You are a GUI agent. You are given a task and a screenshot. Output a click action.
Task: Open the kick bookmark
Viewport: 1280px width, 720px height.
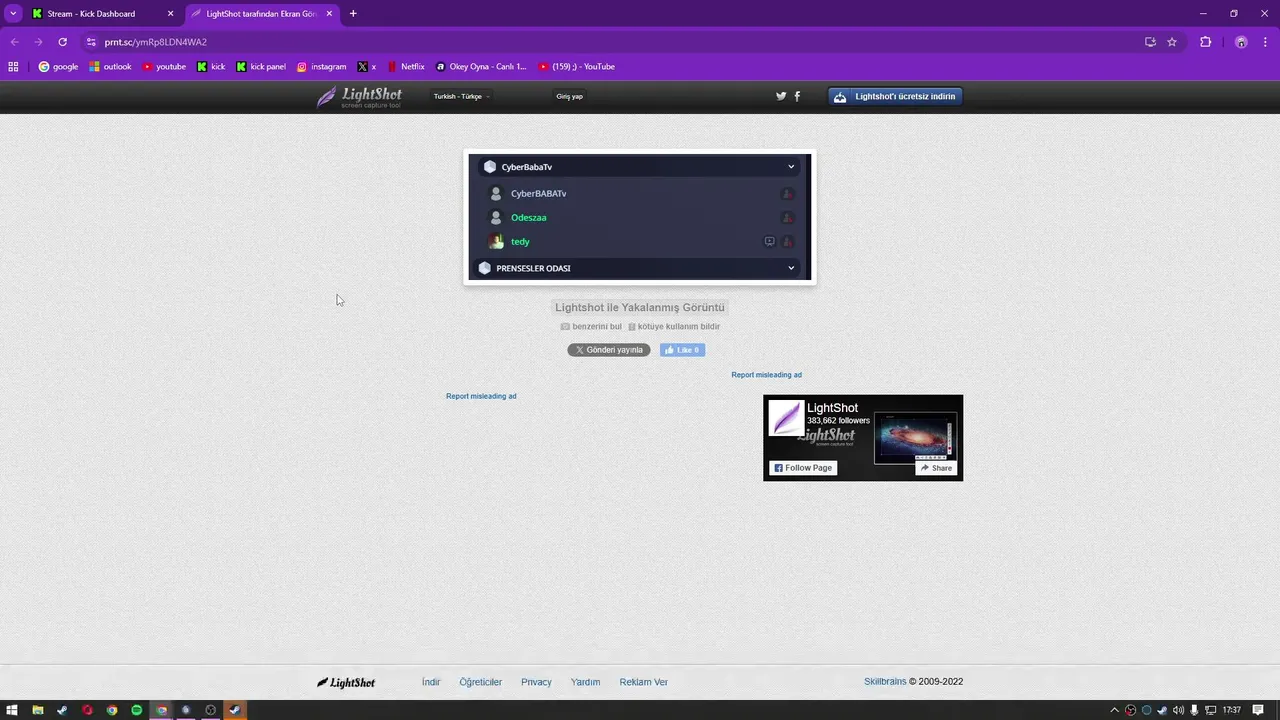(211, 67)
